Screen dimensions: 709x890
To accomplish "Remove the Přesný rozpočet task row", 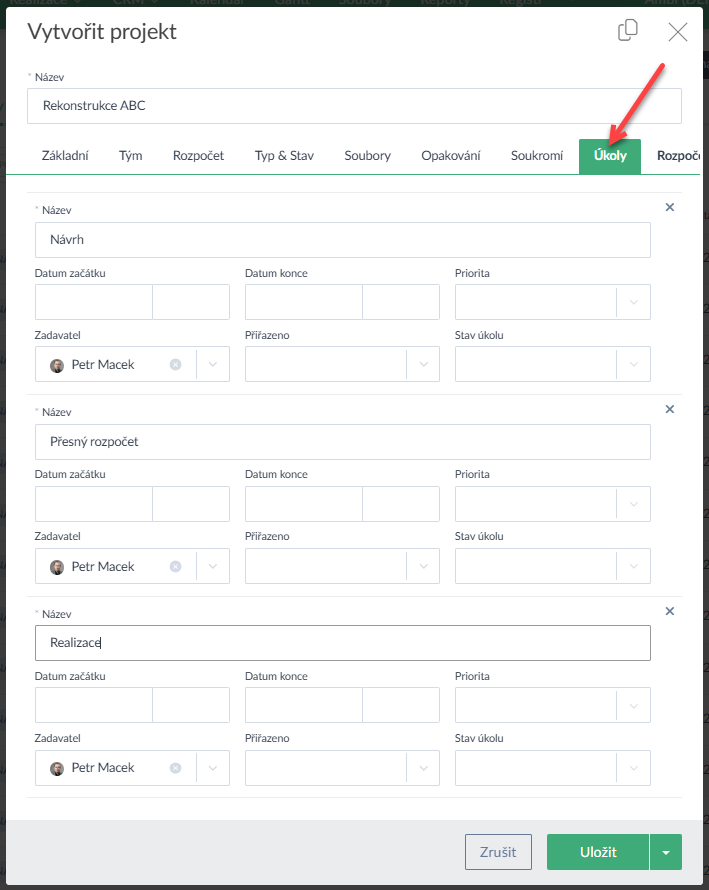I will tap(670, 409).
